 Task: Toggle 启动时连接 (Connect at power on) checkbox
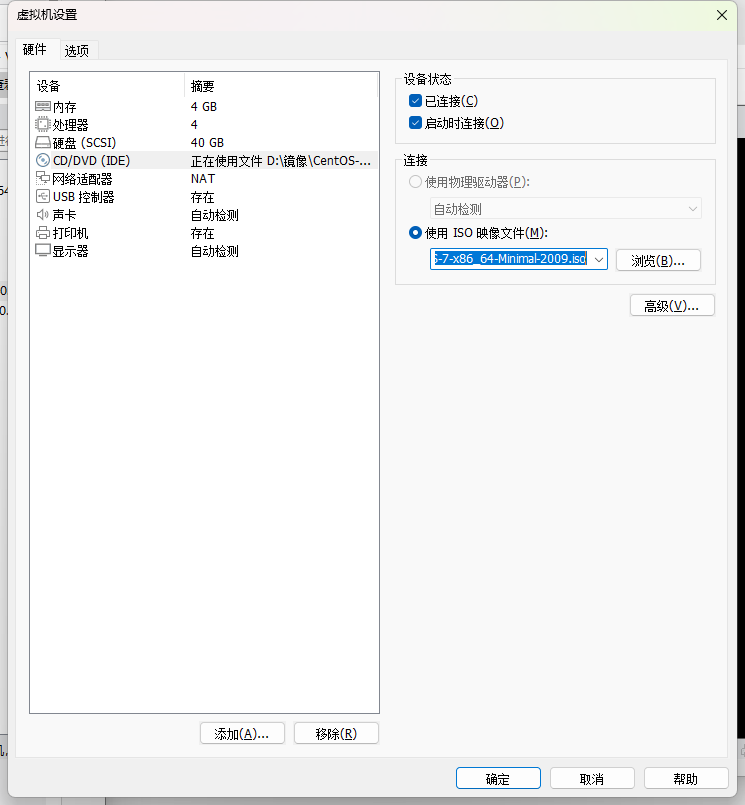416,123
